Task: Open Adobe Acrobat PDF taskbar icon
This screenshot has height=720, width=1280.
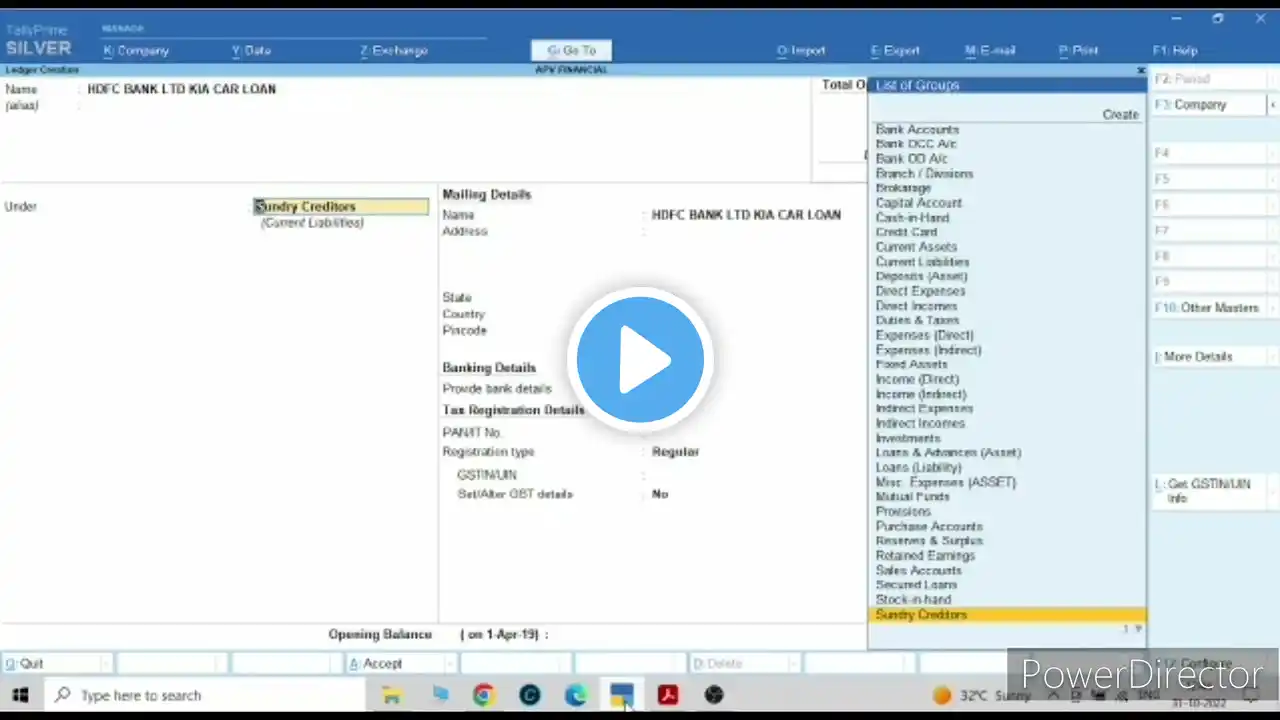Action: [667, 695]
